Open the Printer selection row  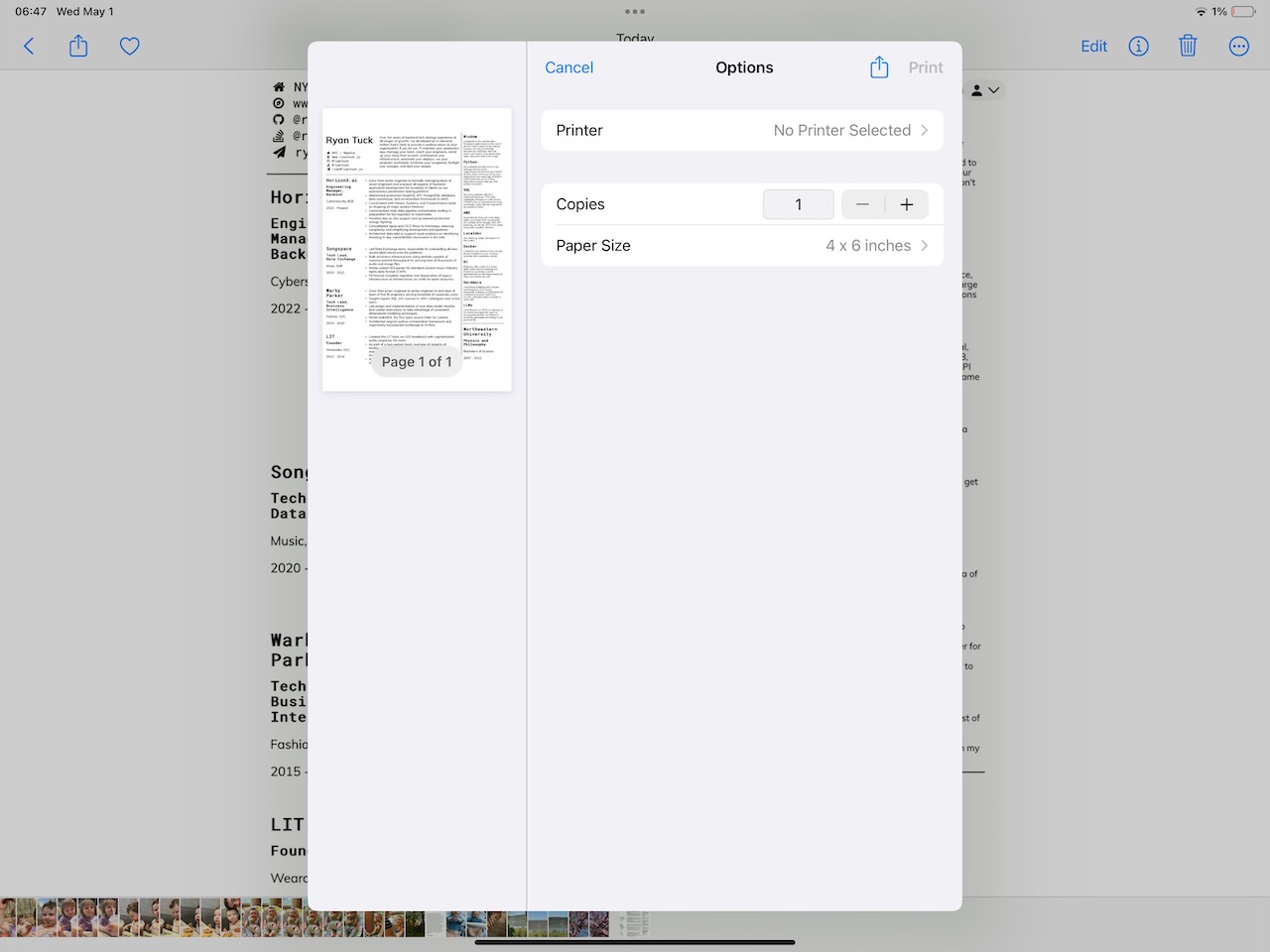pyautogui.click(x=741, y=131)
